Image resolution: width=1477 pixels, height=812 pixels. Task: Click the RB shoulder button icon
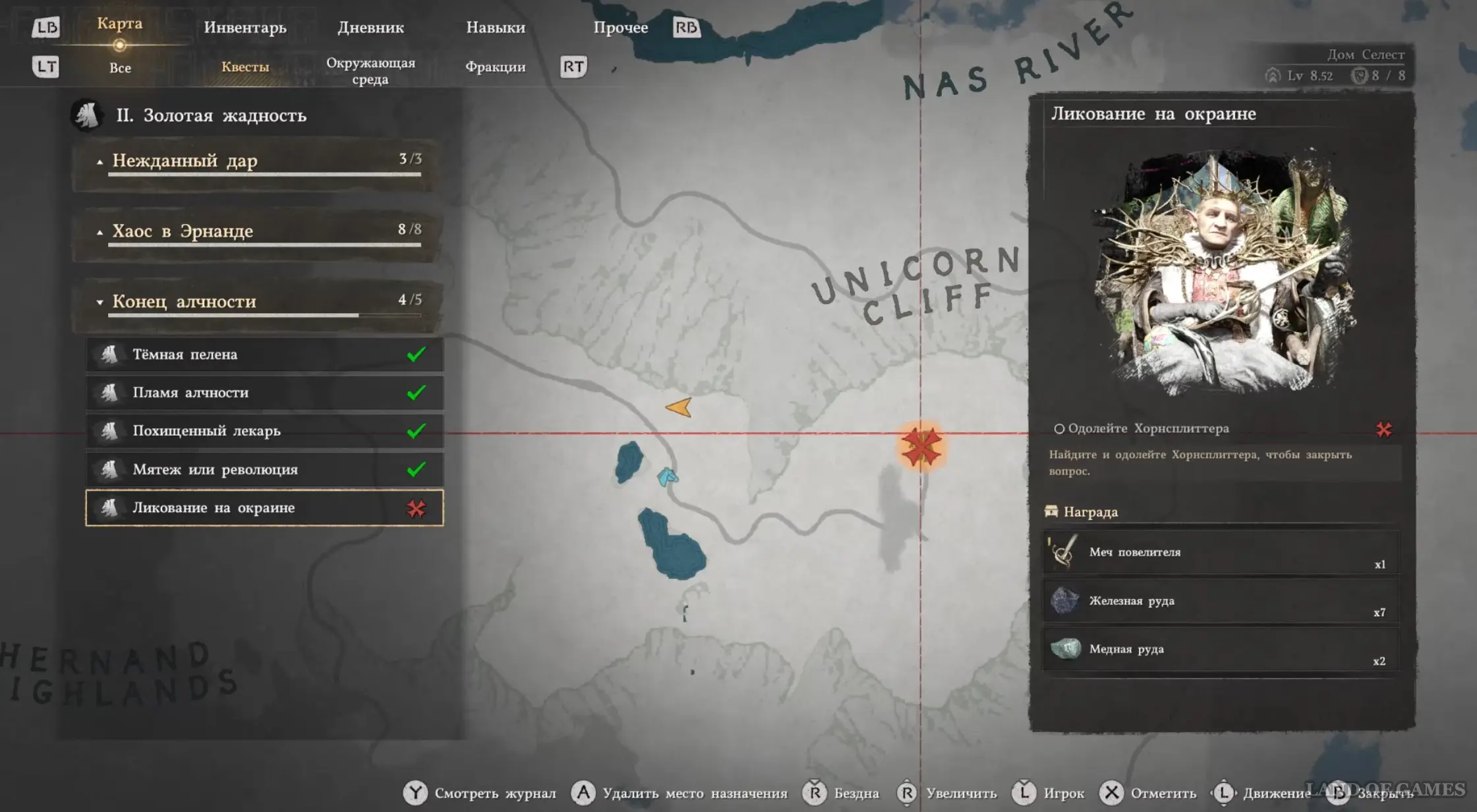pyautogui.click(x=686, y=27)
